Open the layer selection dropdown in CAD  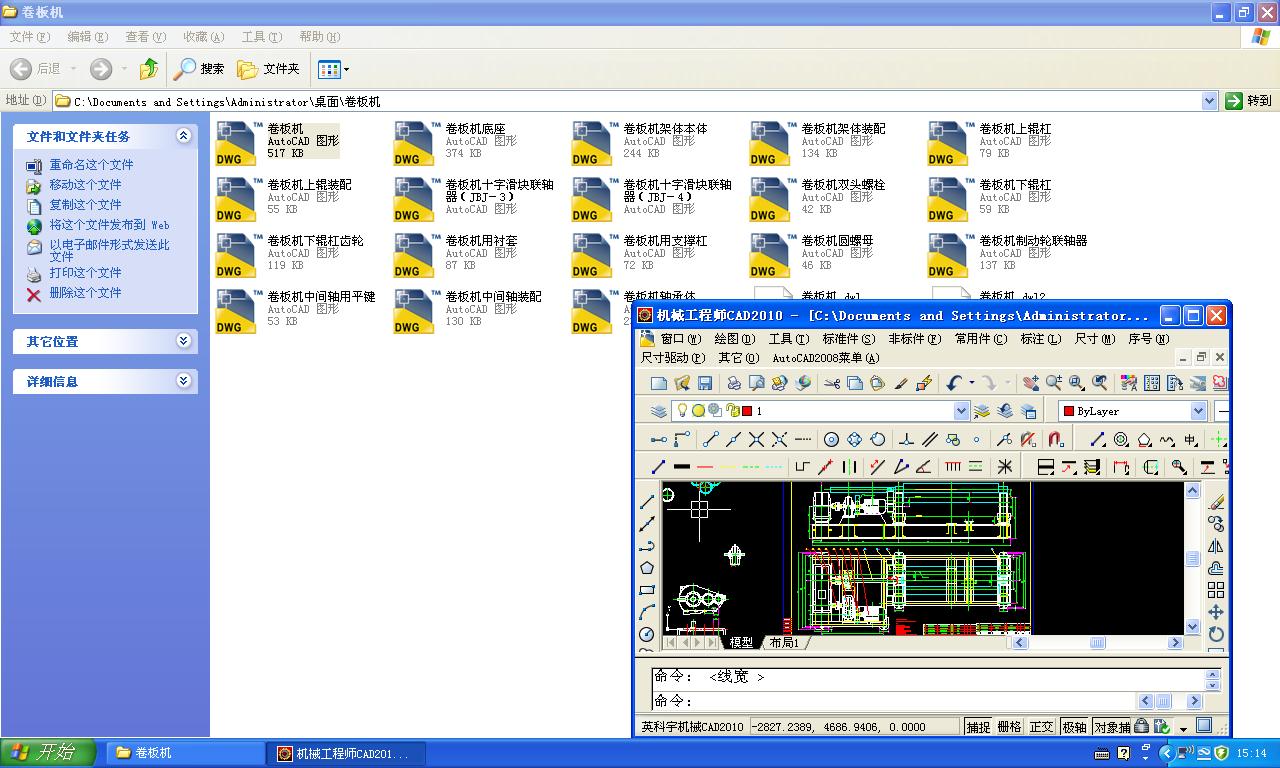[961, 411]
